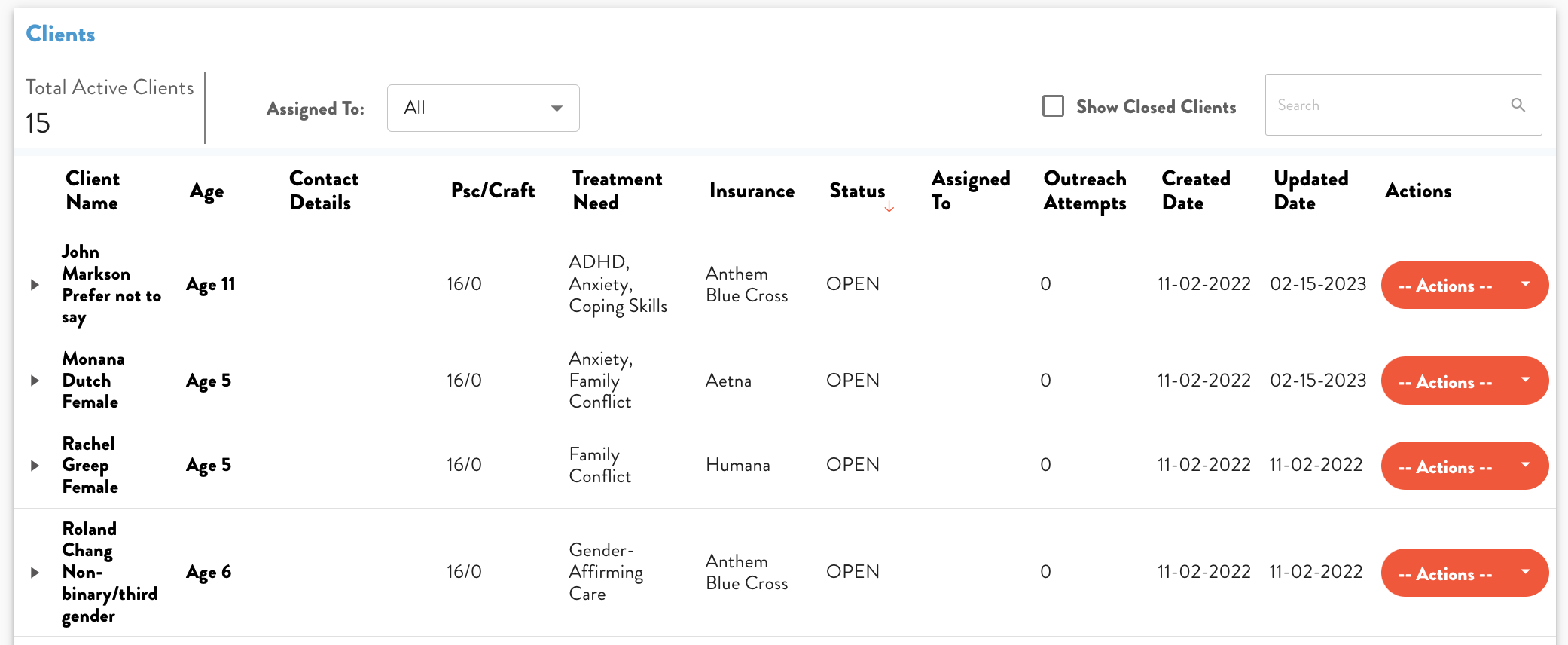Open Actions dropdown arrow for Rachel Greep
The width and height of the screenshot is (1568, 645).
tap(1525, 466)
